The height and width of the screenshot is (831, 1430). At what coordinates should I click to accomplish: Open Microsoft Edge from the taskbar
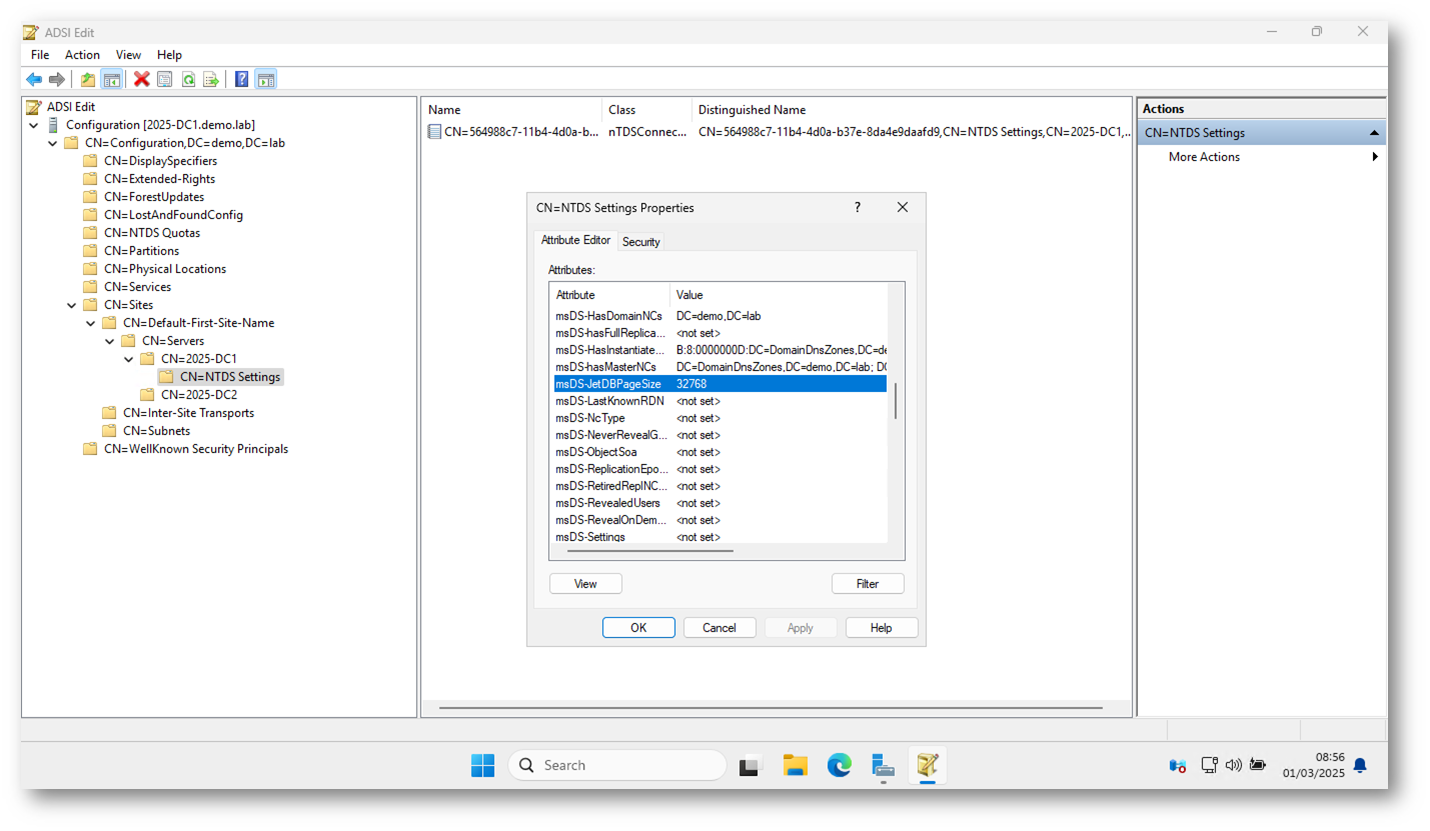(x=839, y=766)
